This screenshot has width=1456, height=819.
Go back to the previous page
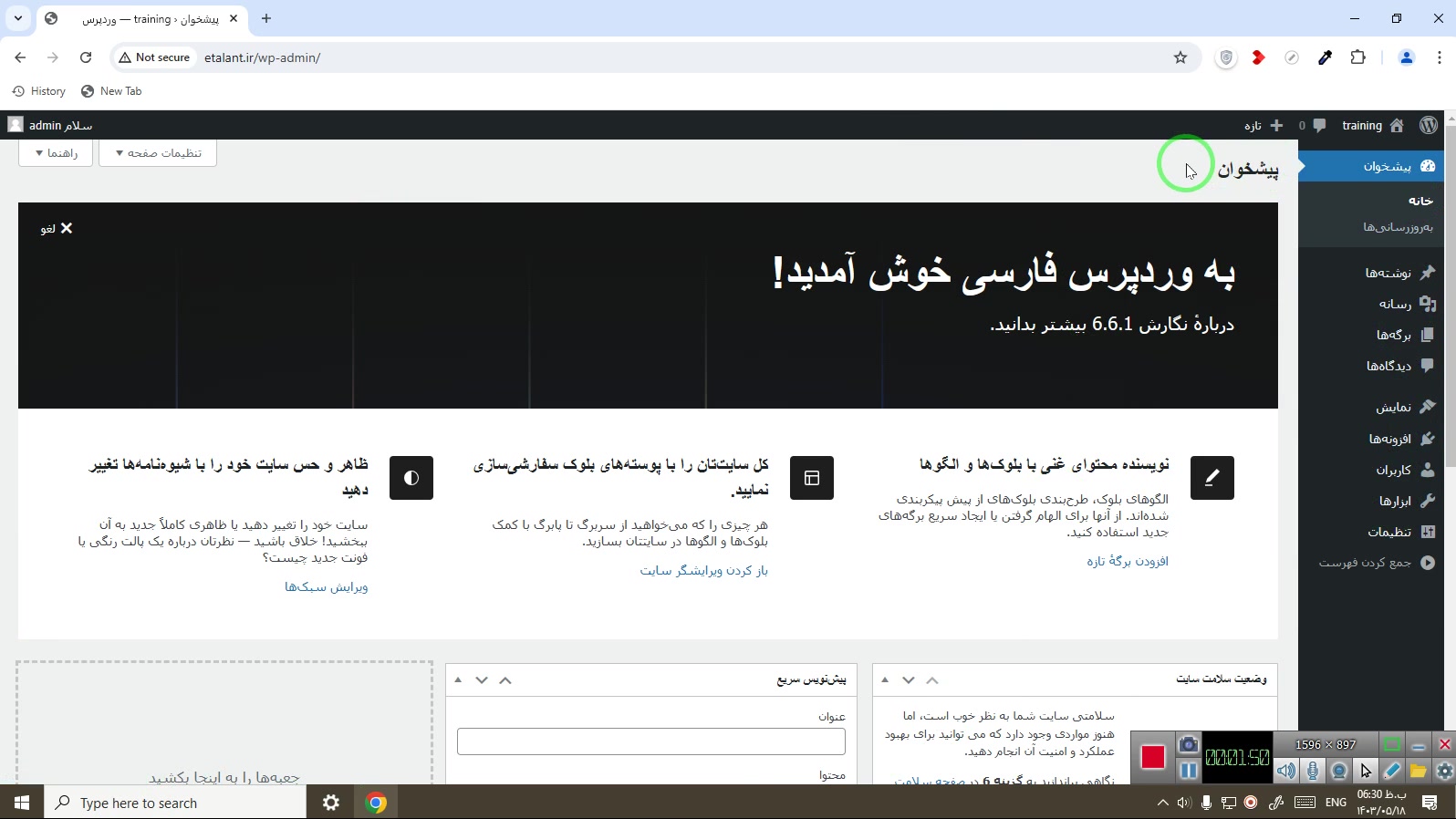pos(20,57)
